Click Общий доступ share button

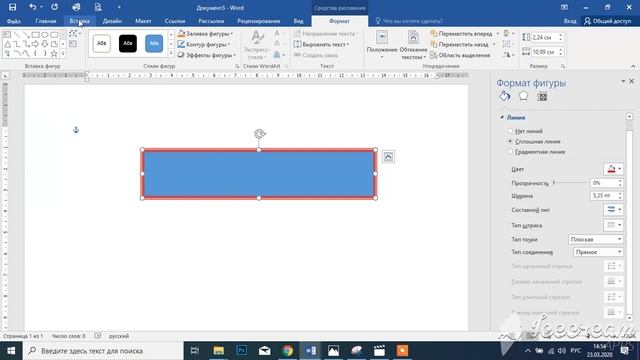(x=607, y=21)
